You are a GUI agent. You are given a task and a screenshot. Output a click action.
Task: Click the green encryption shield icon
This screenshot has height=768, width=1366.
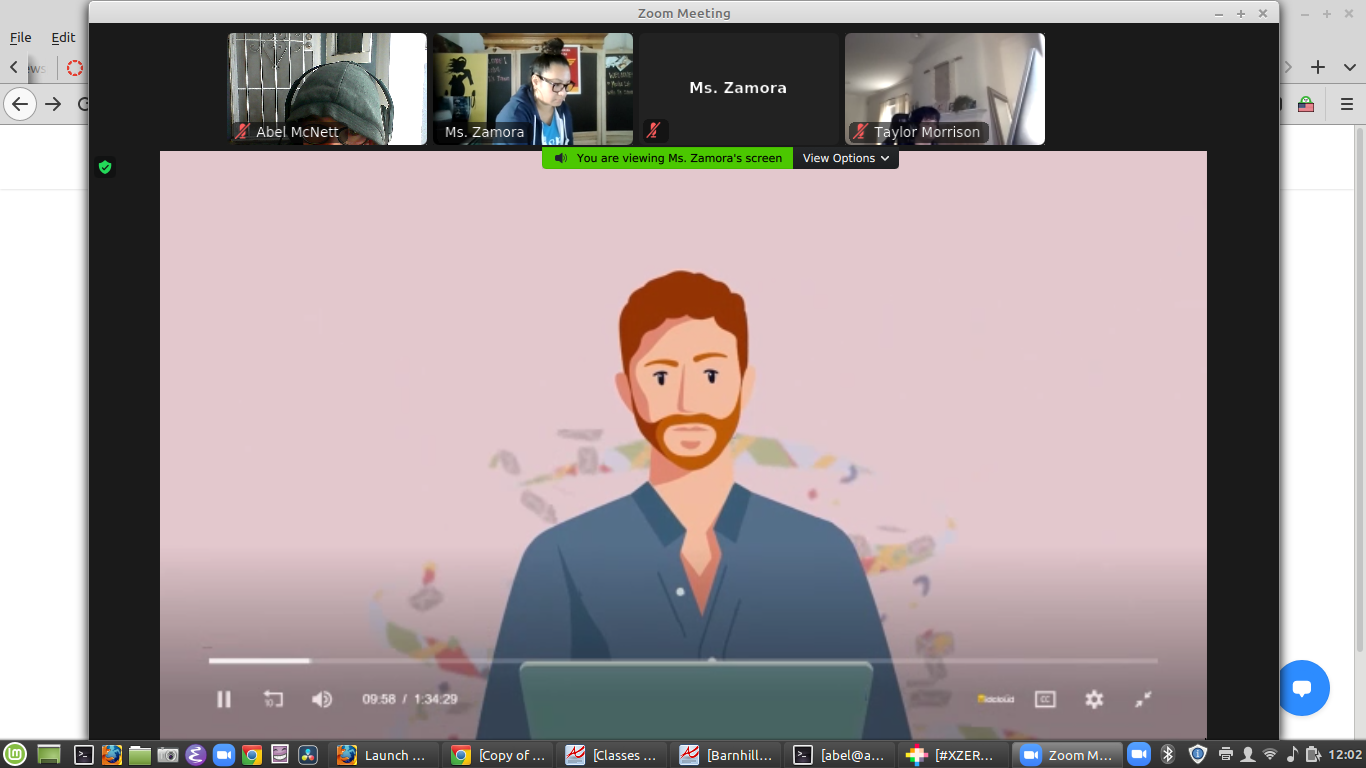pos(105,167)
